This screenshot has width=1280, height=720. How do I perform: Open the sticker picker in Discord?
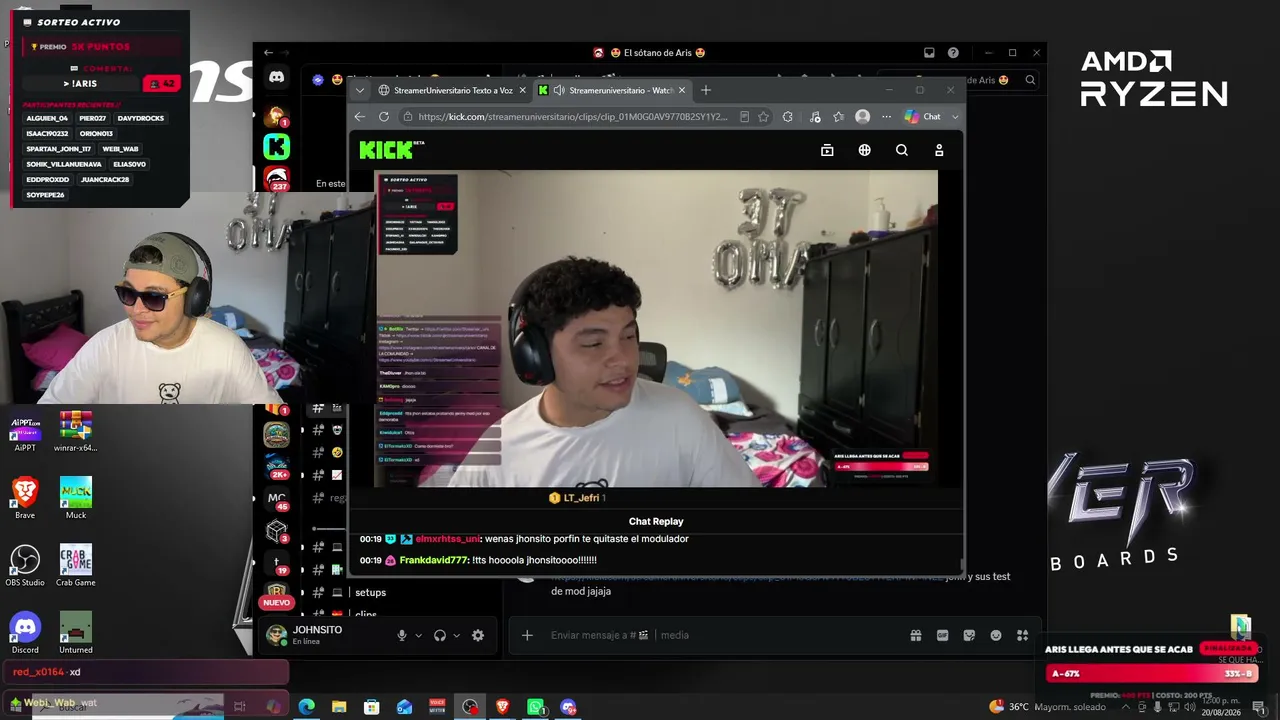pyautogui.click(x=969, y=635)
